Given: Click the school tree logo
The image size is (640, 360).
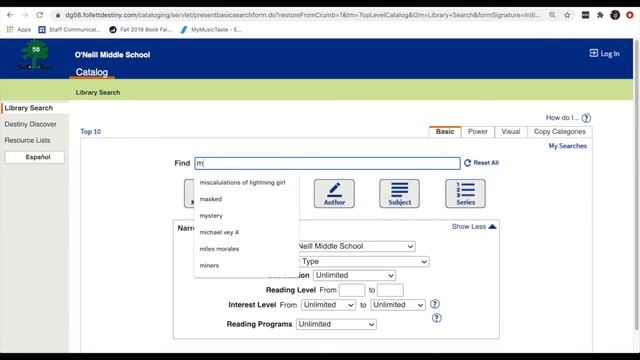Looking at the screenshot, I should [35, 55].
